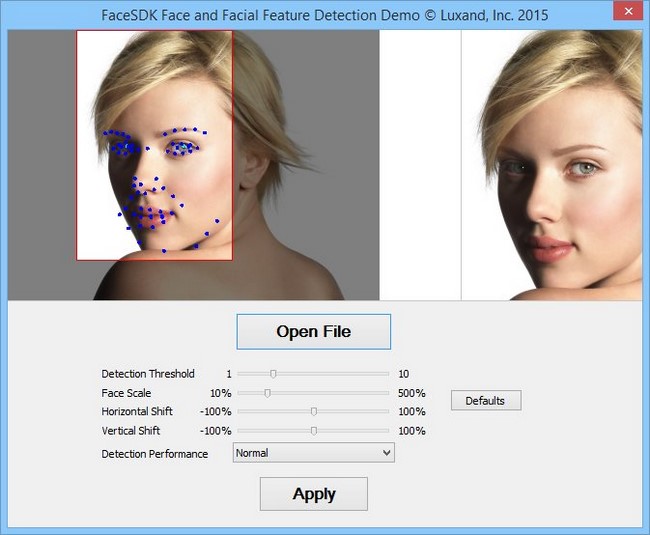Viewport: 650px width, 535px height.
Task: Grab the Vertical Shift slider thumb
Action: point(314,431)
